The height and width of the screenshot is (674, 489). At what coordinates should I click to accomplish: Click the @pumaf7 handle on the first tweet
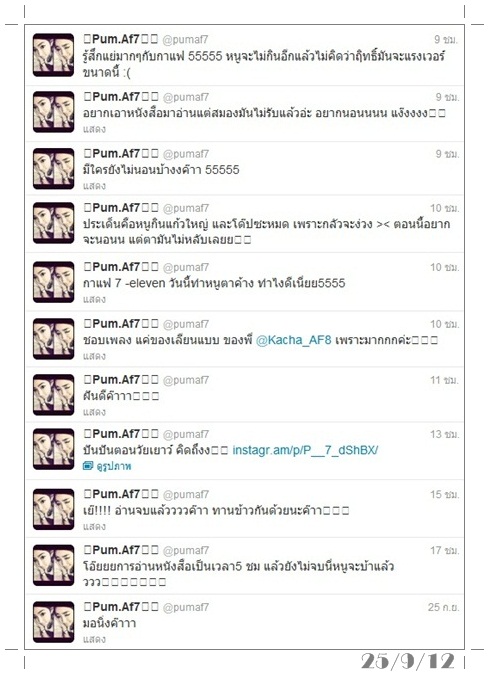coord(185,40)
